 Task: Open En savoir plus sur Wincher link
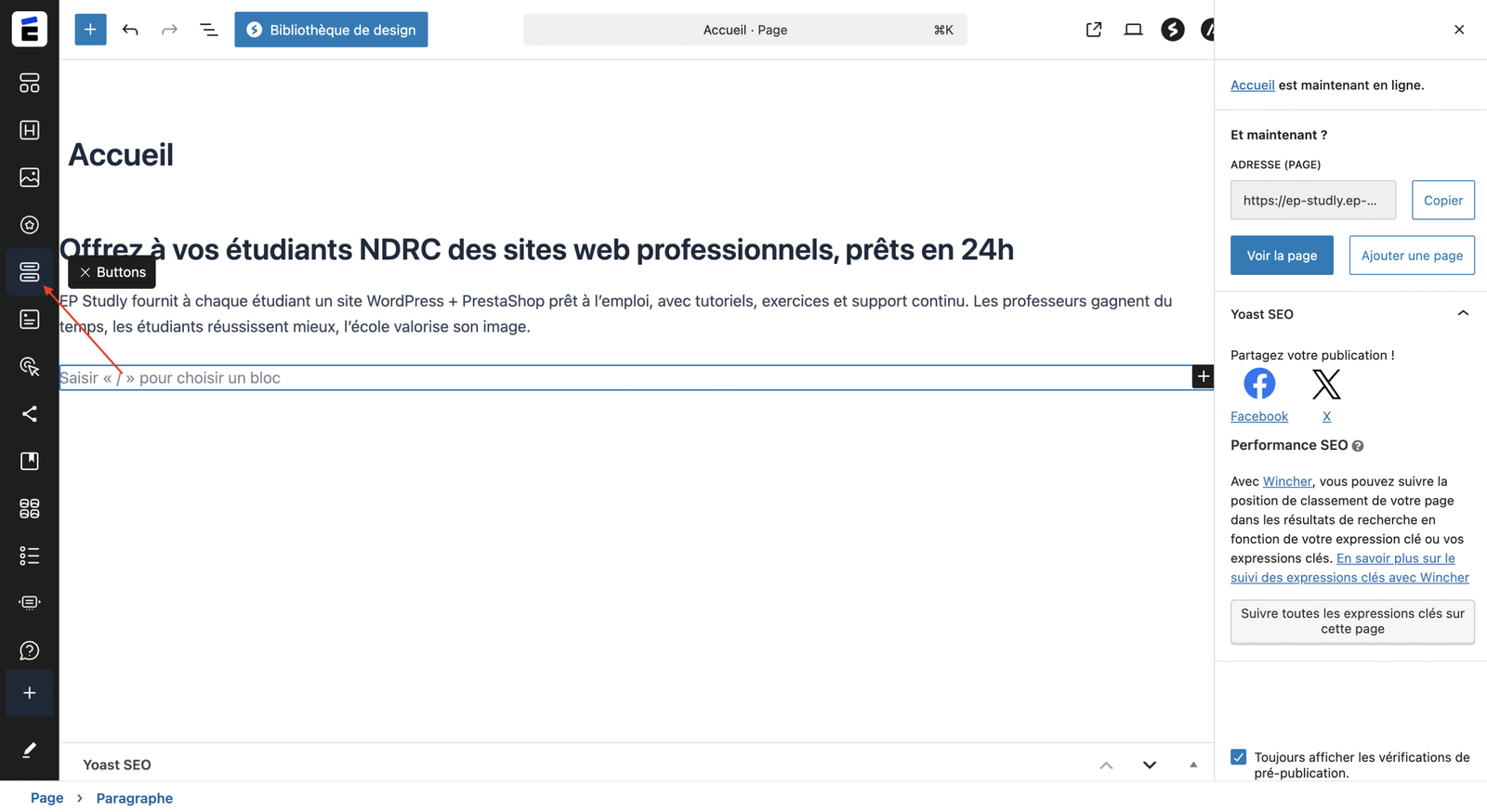[x=1350, y=568]
